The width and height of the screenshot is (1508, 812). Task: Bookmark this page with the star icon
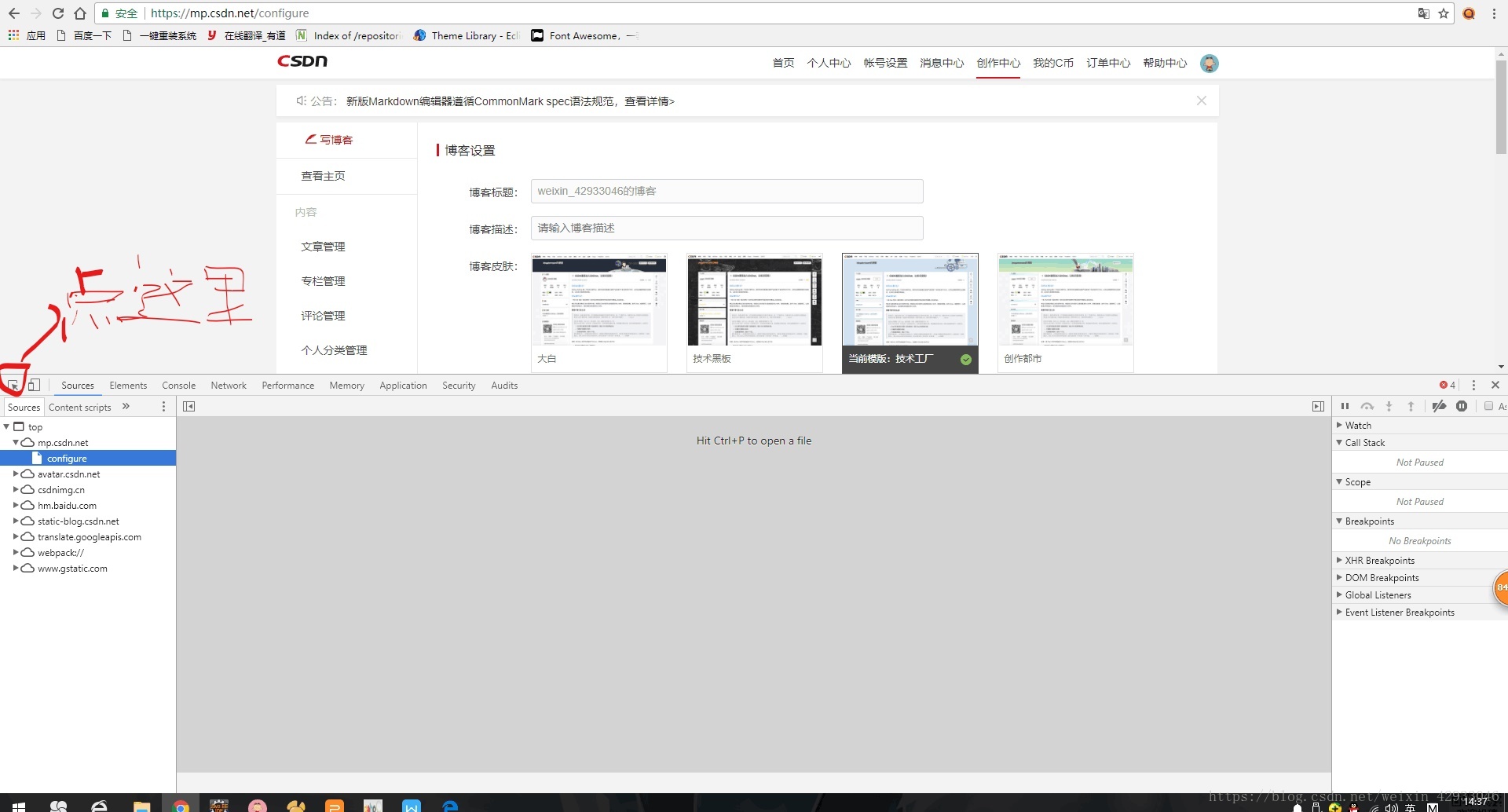click(x=1444, y=13)
